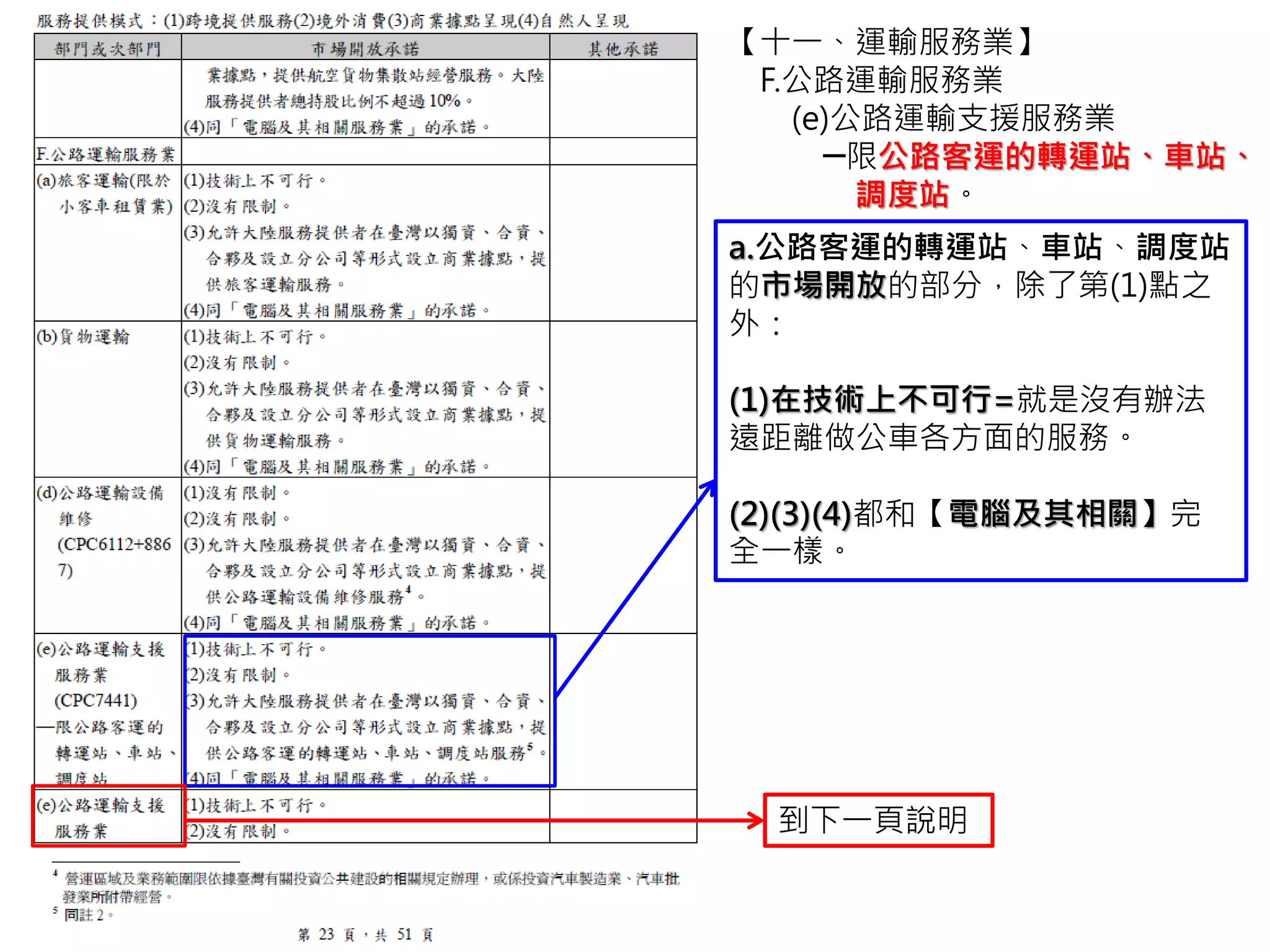Click 供公路運輸設備維修服務 line with footnote 4
Image resolution: width=1270 pixels, height=952 pixels.
315,596
